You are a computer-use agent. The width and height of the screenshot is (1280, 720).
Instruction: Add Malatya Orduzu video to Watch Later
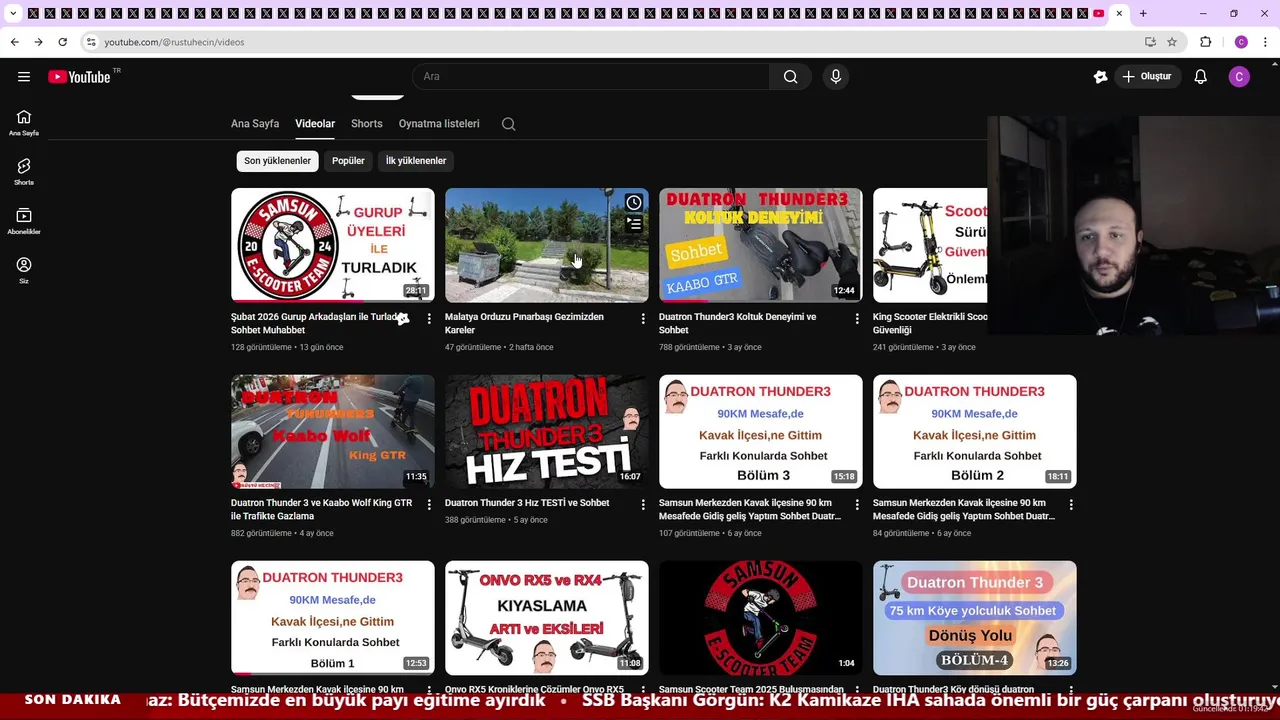pos(634,203)
